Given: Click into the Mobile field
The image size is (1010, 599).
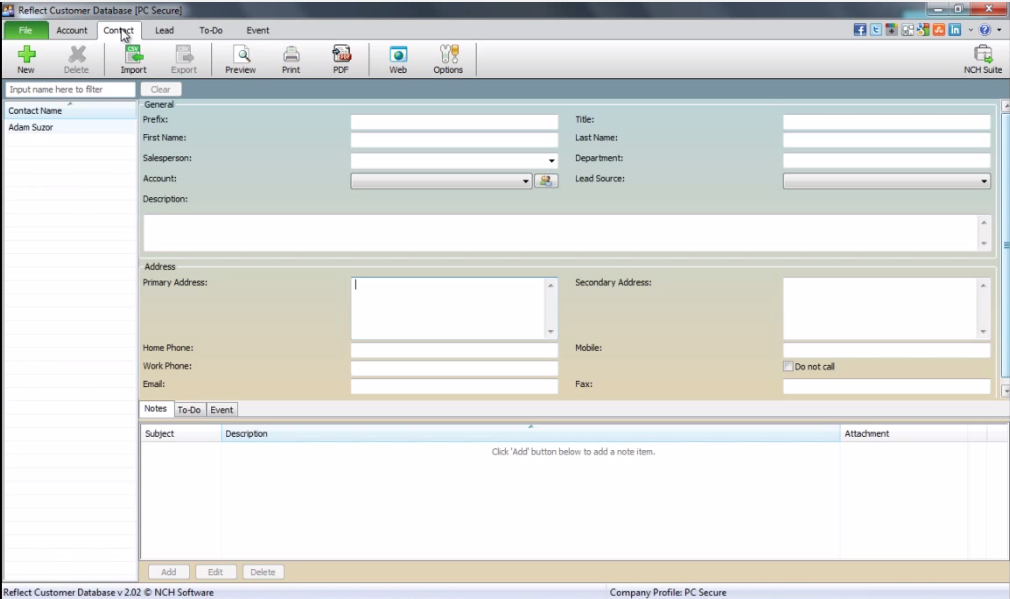Looking at the screenshot, I should tap(886, 350).
